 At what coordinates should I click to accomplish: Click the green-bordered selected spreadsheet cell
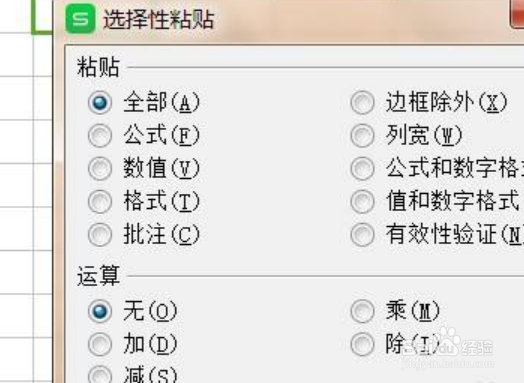coord(42,17)
